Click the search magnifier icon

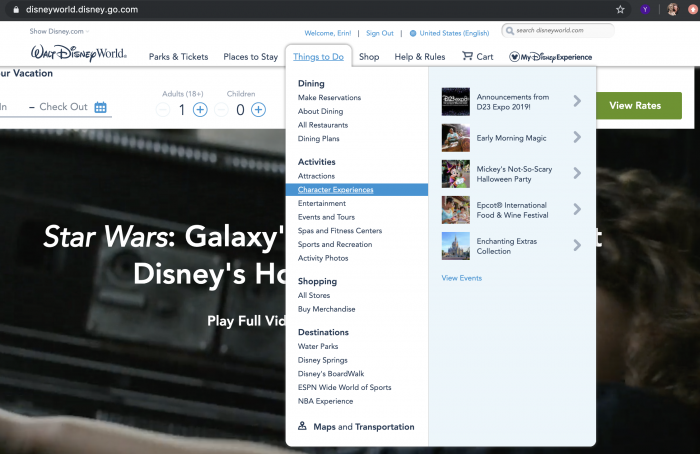coord(509,30)
